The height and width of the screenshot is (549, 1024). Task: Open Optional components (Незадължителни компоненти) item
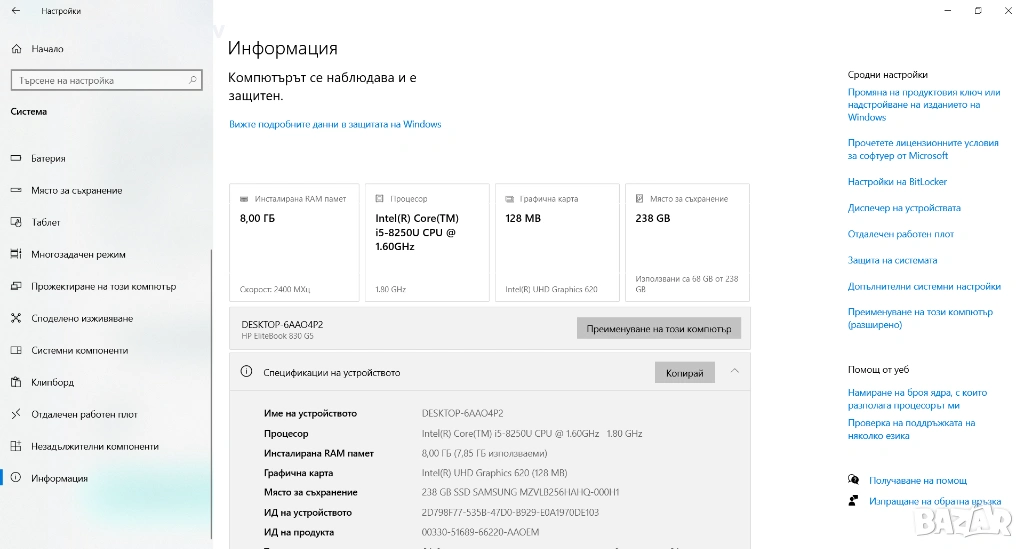(94, 446)
